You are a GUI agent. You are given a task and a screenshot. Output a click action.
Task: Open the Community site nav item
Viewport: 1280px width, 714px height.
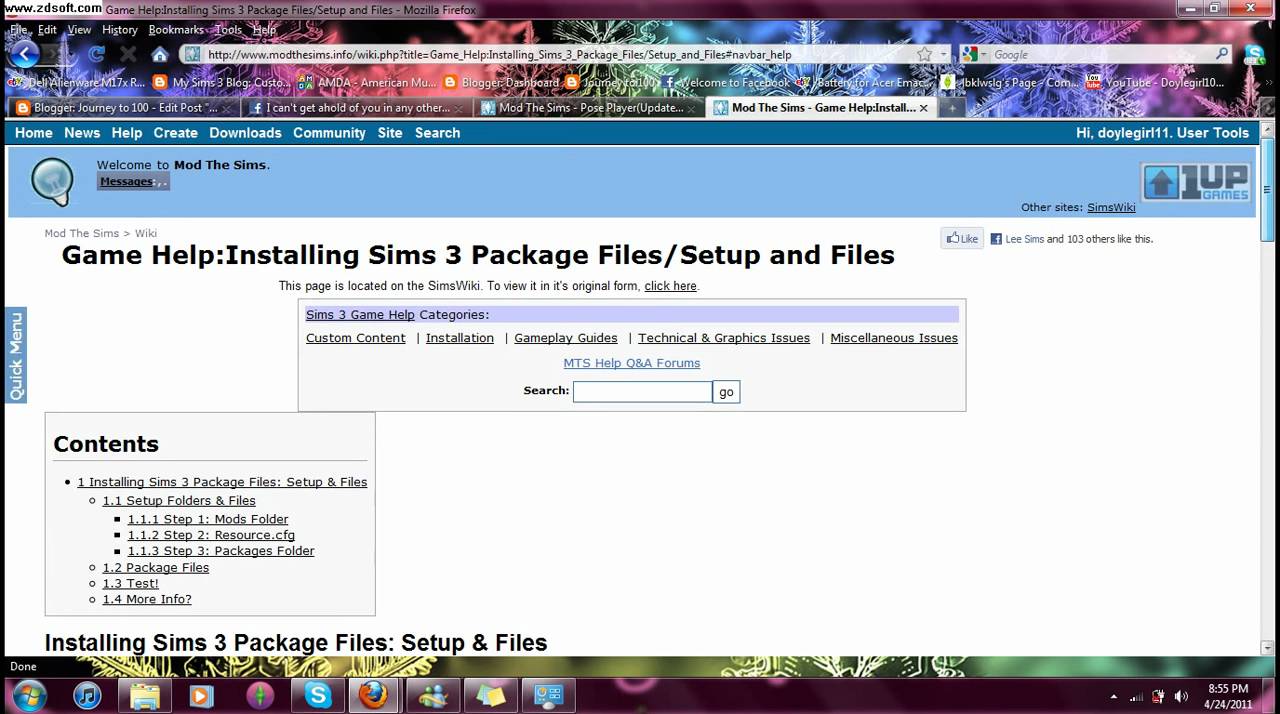point(329,133)
